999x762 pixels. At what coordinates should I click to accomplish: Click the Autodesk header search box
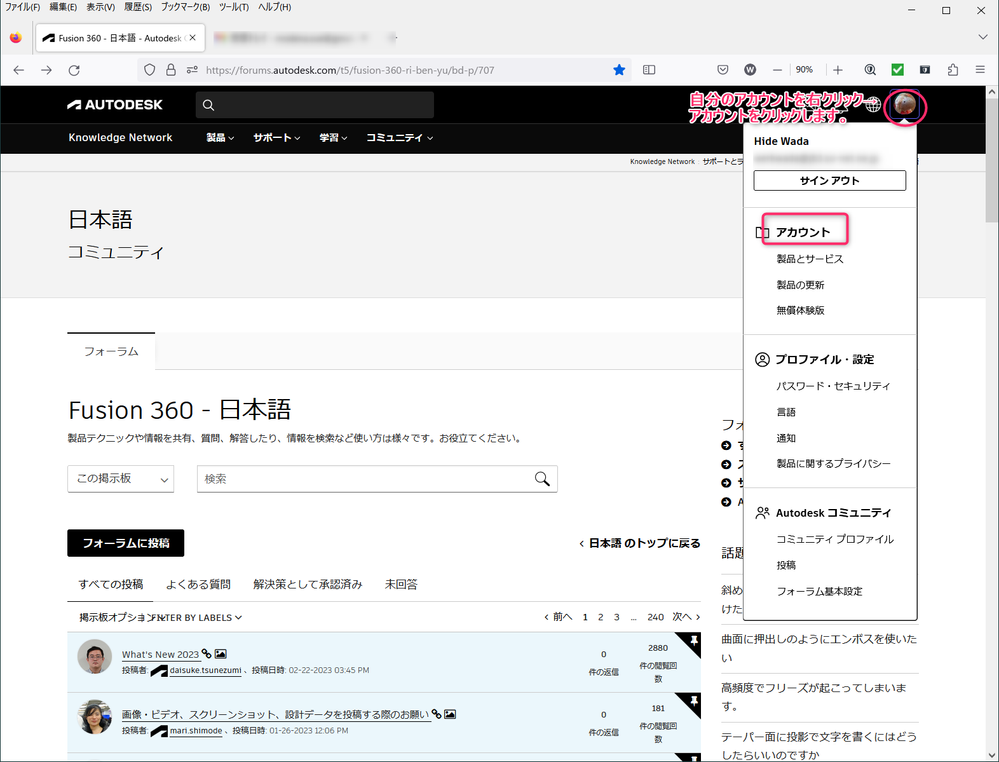click(315, 105)
